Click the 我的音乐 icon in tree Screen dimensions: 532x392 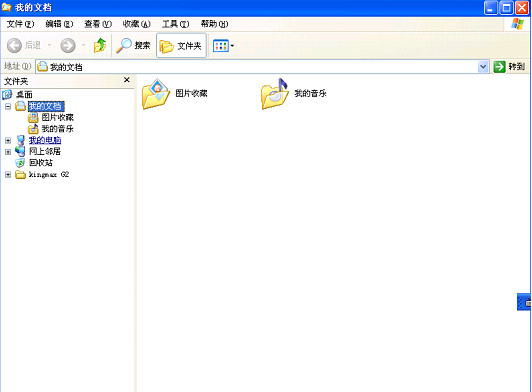click(x=33, y=129)
